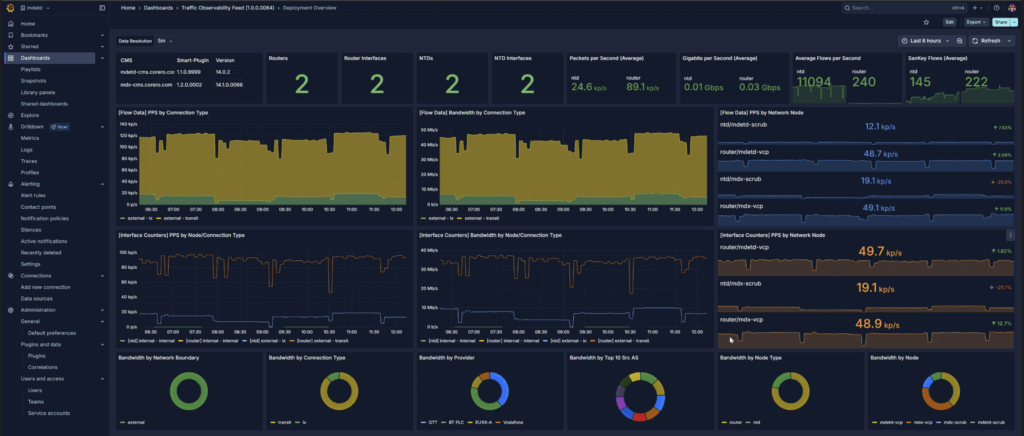Click the Grafana logo icon
This screenshot has height=436, width=1024.
click(9, 7)
